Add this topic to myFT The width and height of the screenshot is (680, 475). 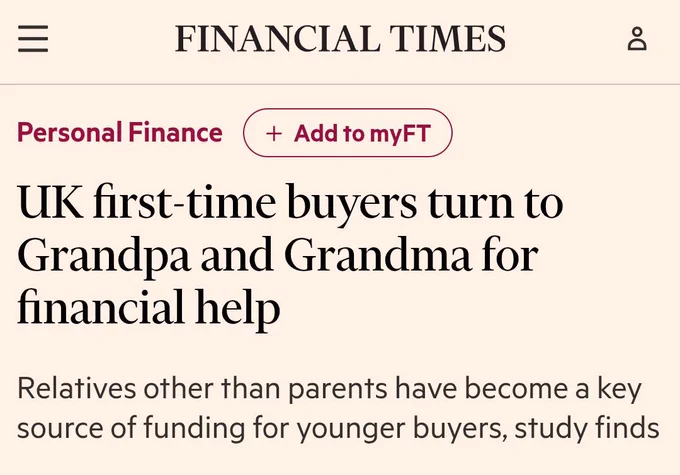348,133
